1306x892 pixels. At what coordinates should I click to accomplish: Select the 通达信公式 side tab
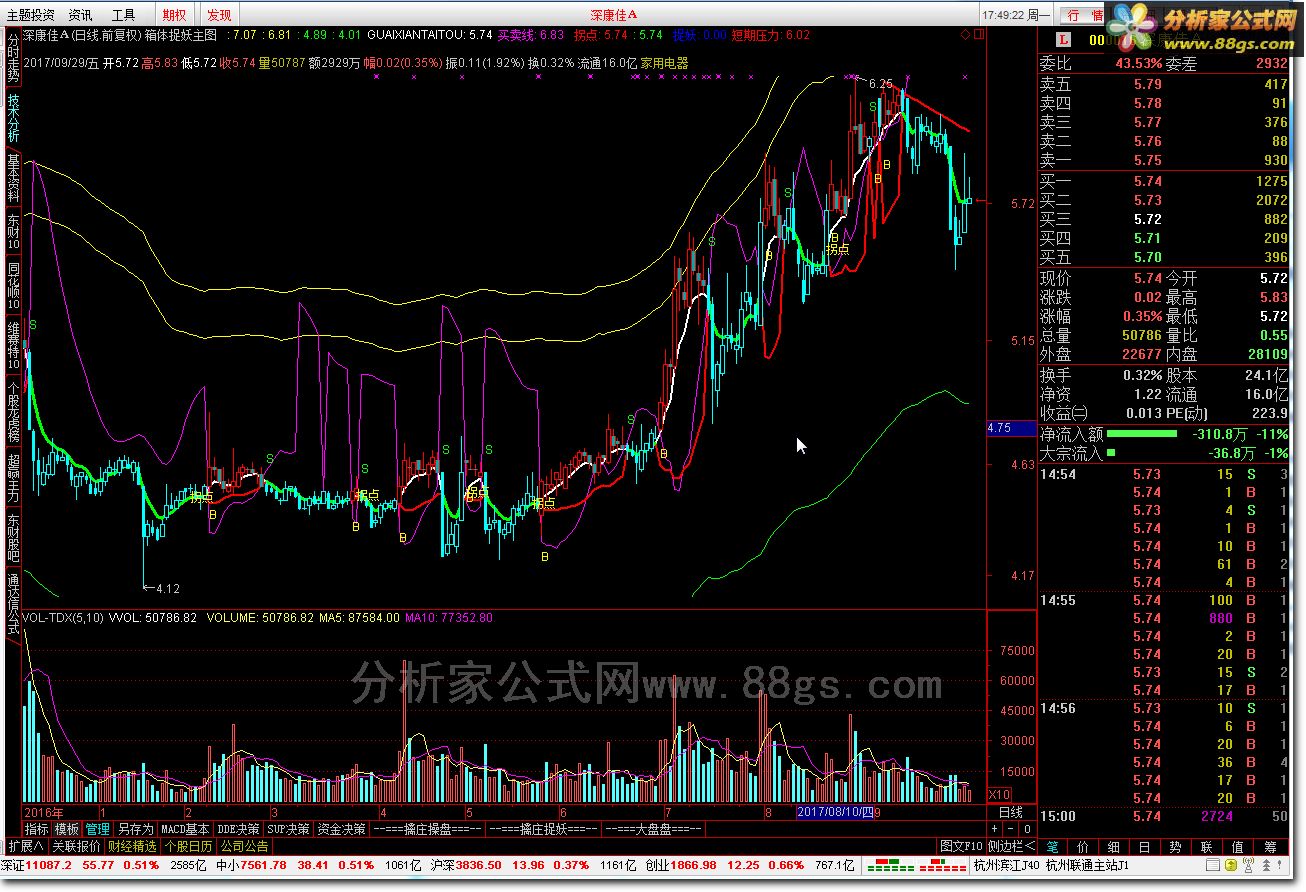click(13, 605)
